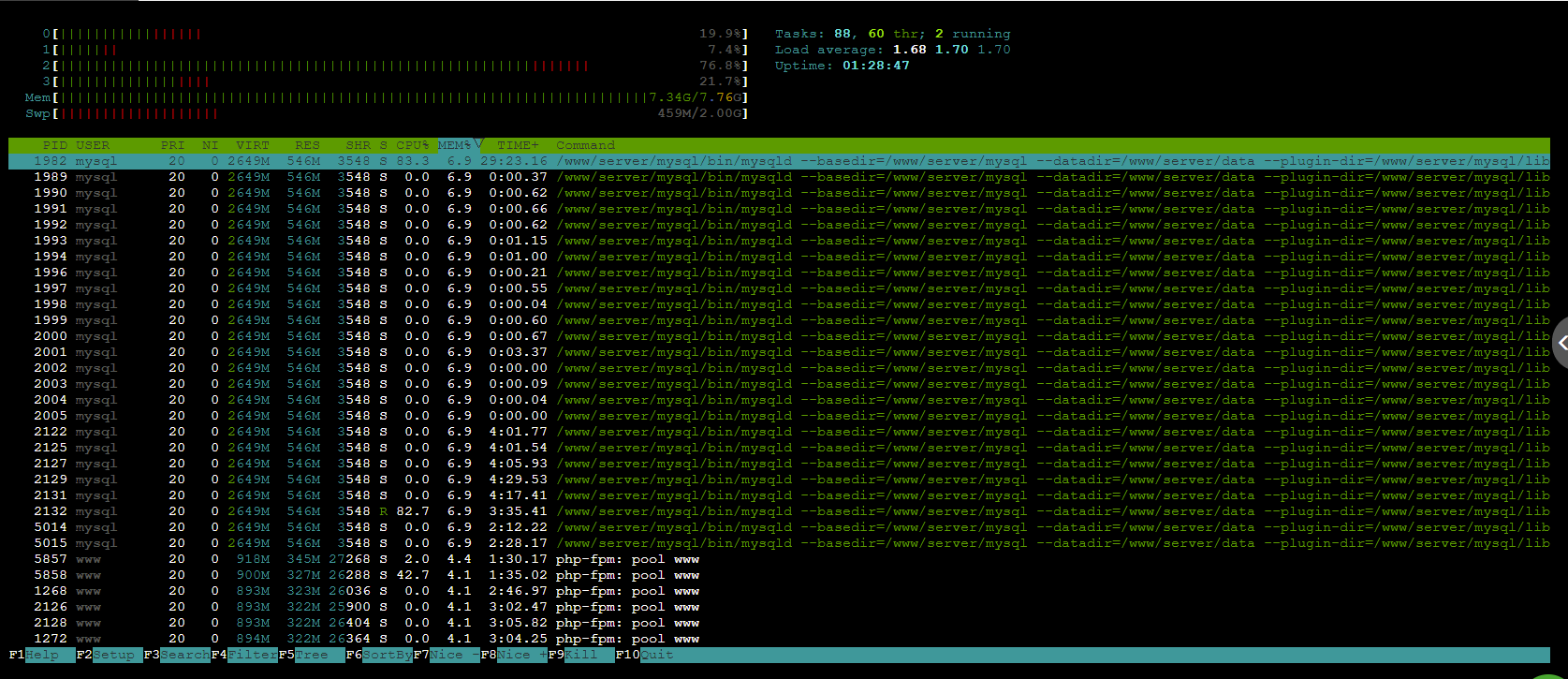1568x679 pixels.
Task: Select php-fpm process row PID 2128
Action: pos(779,623)
